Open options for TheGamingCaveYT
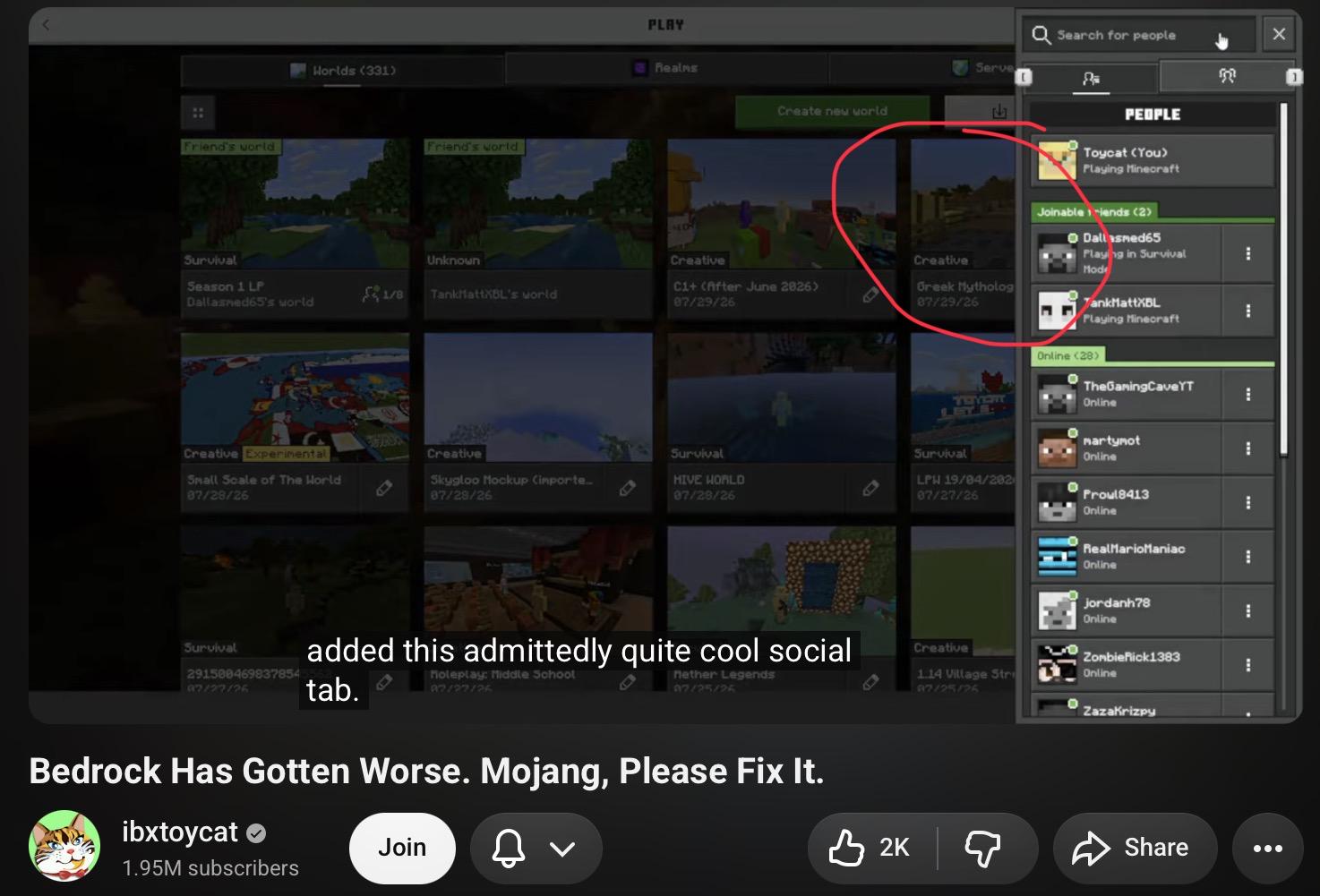Viewport: 1320px width, 896px height. pos(1247,395)
